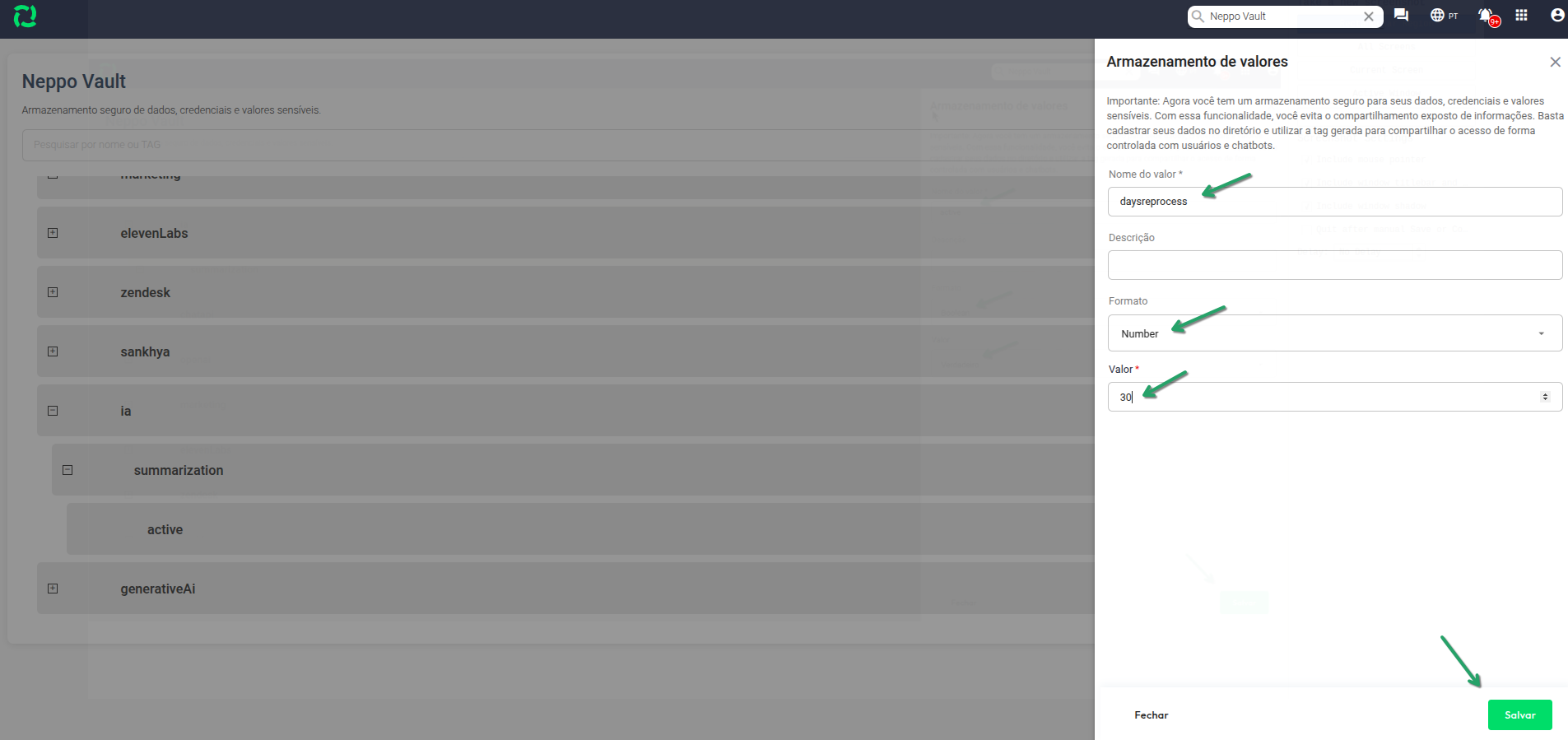This screenshot has height=740, width=1568.
Task: Close the Armazenamento de valores panel
Action: click(x=1555, y=62)
